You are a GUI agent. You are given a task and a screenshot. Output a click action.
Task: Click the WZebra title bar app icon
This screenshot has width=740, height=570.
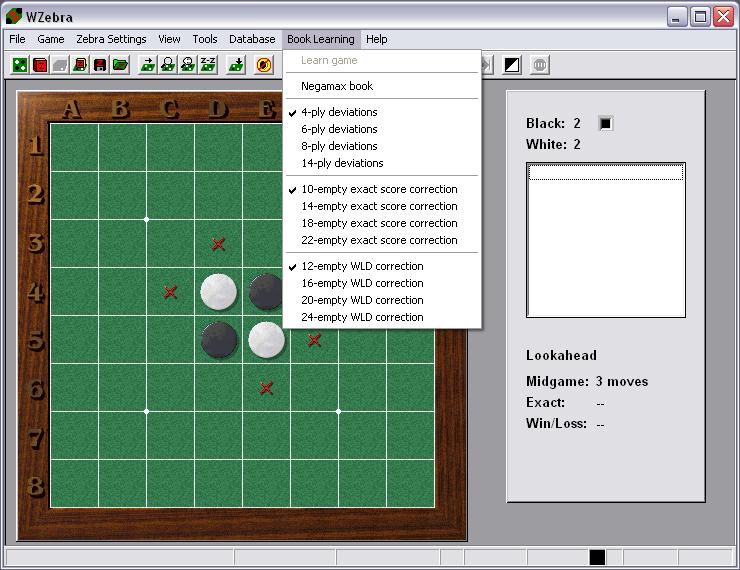pos(14,17)
